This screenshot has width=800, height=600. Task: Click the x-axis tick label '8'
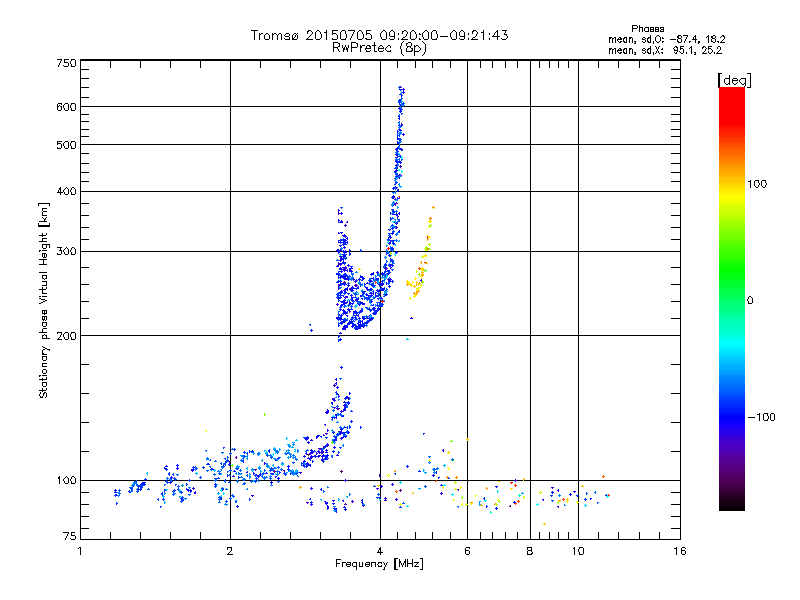(x=530, y=551)
